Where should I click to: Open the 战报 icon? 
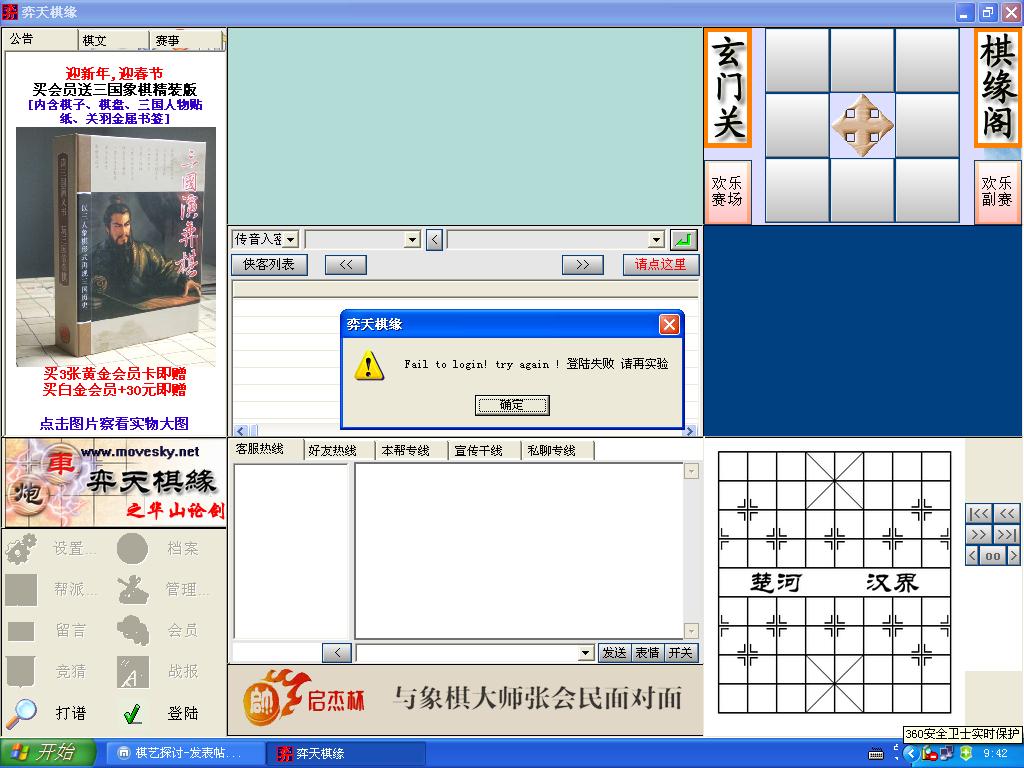click(x=133, y=671)
